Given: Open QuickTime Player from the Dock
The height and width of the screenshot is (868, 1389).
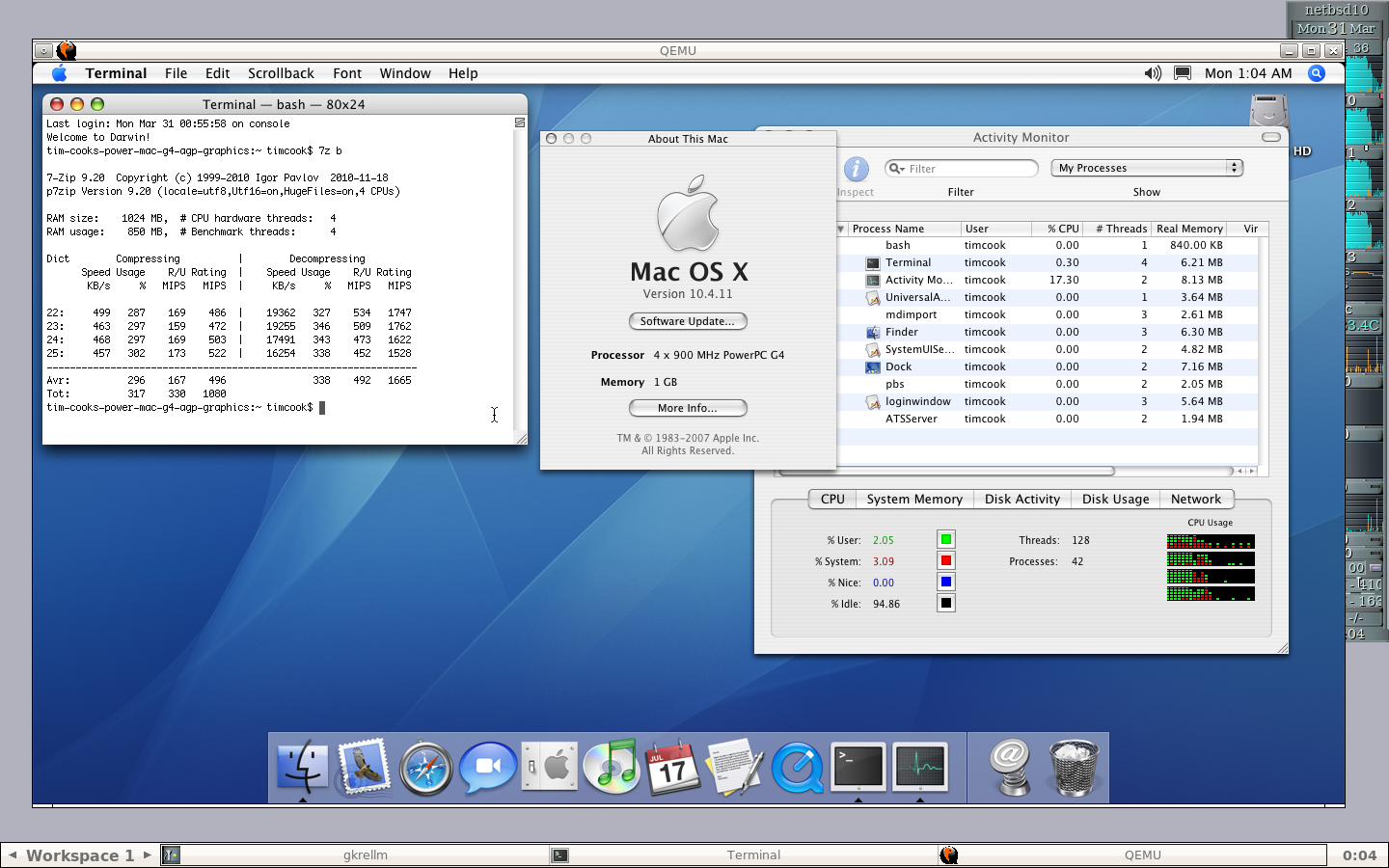Looking at the screenshot, I should (x=798, y=768).
